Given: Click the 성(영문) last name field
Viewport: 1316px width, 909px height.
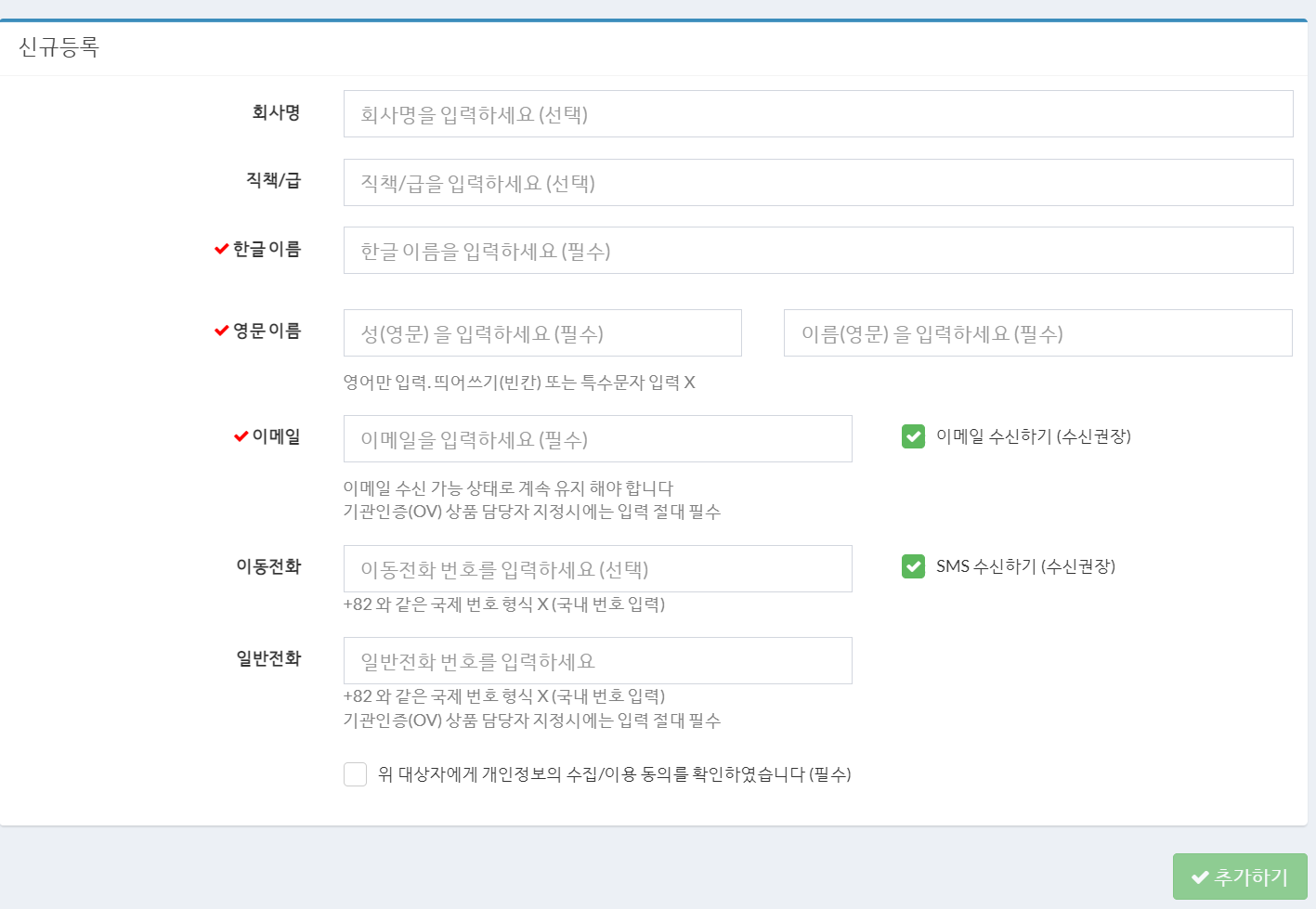Looking at the screenshot, I should (542, 333).
